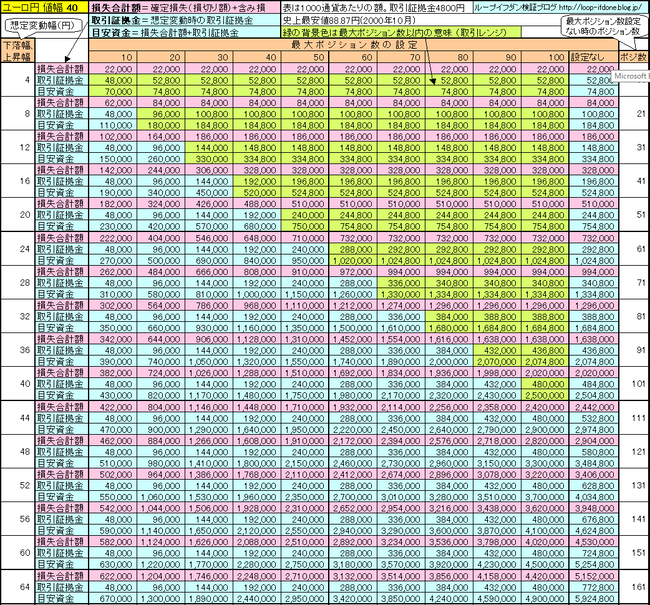Select the 設定なし column header
Viewport: 650px width, 605px height.
pos(594,57)
